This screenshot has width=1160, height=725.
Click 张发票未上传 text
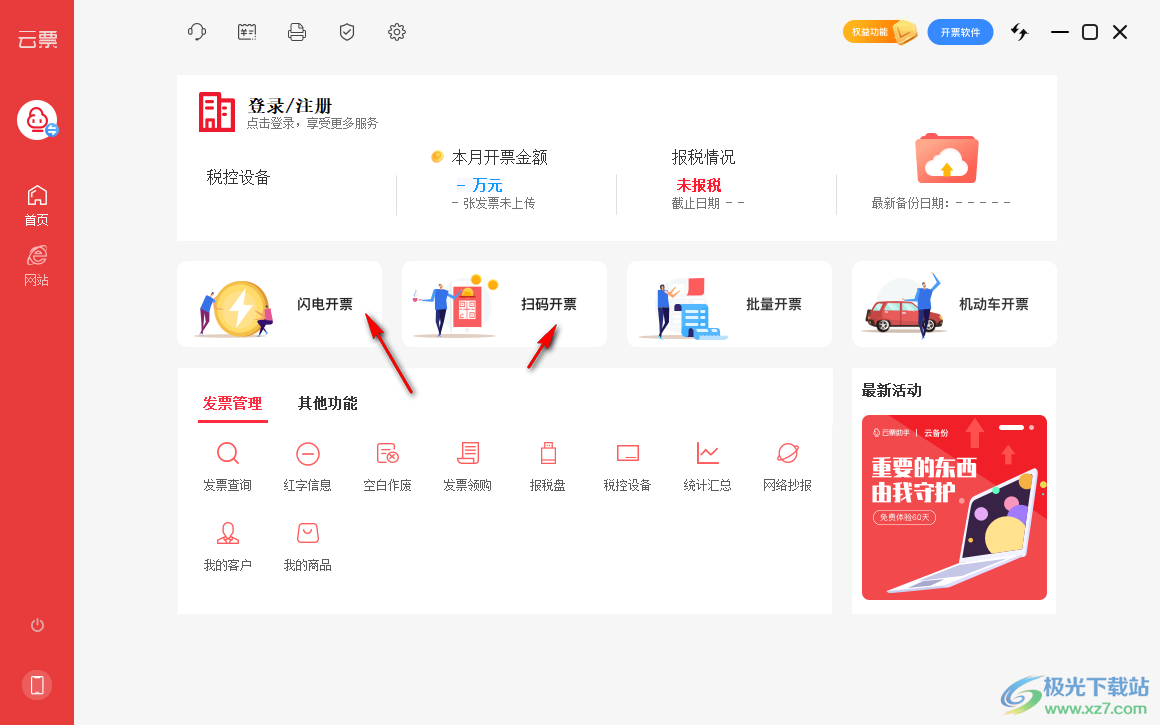tap(493, 203)
